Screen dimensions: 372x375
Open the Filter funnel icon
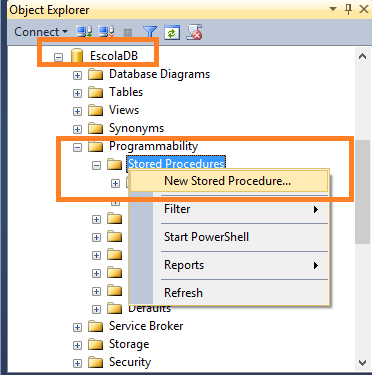tap(150, 32)
